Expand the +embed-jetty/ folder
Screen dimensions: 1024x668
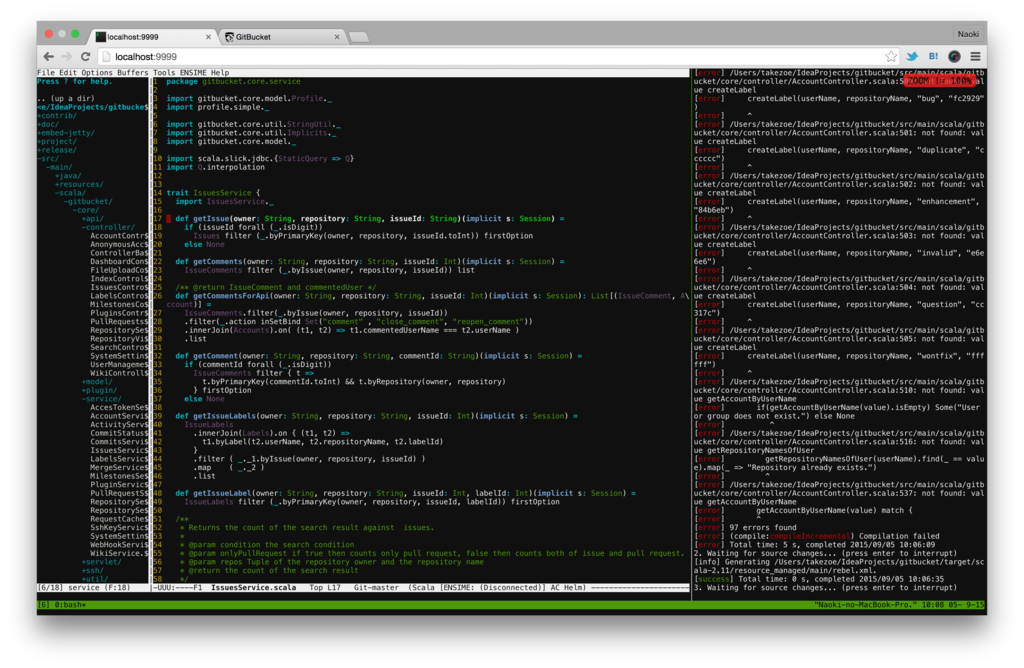tap(65, 133)
